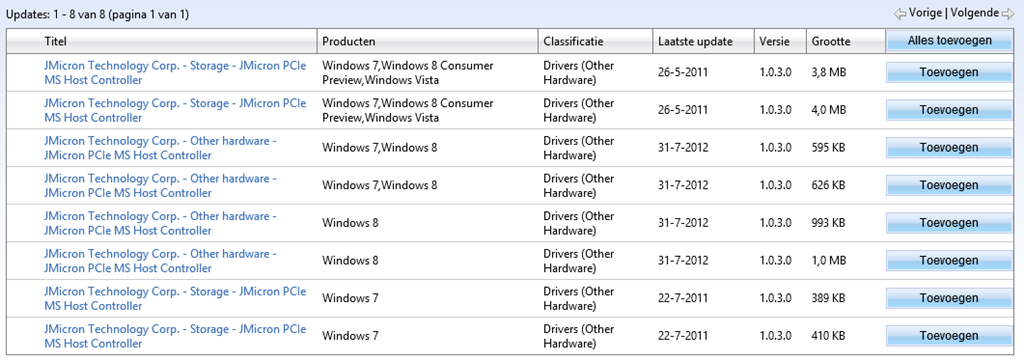Add the 1,0 MB driver with Toevoegen
The image size is (1024, 361).
click(x=950, y=260)
